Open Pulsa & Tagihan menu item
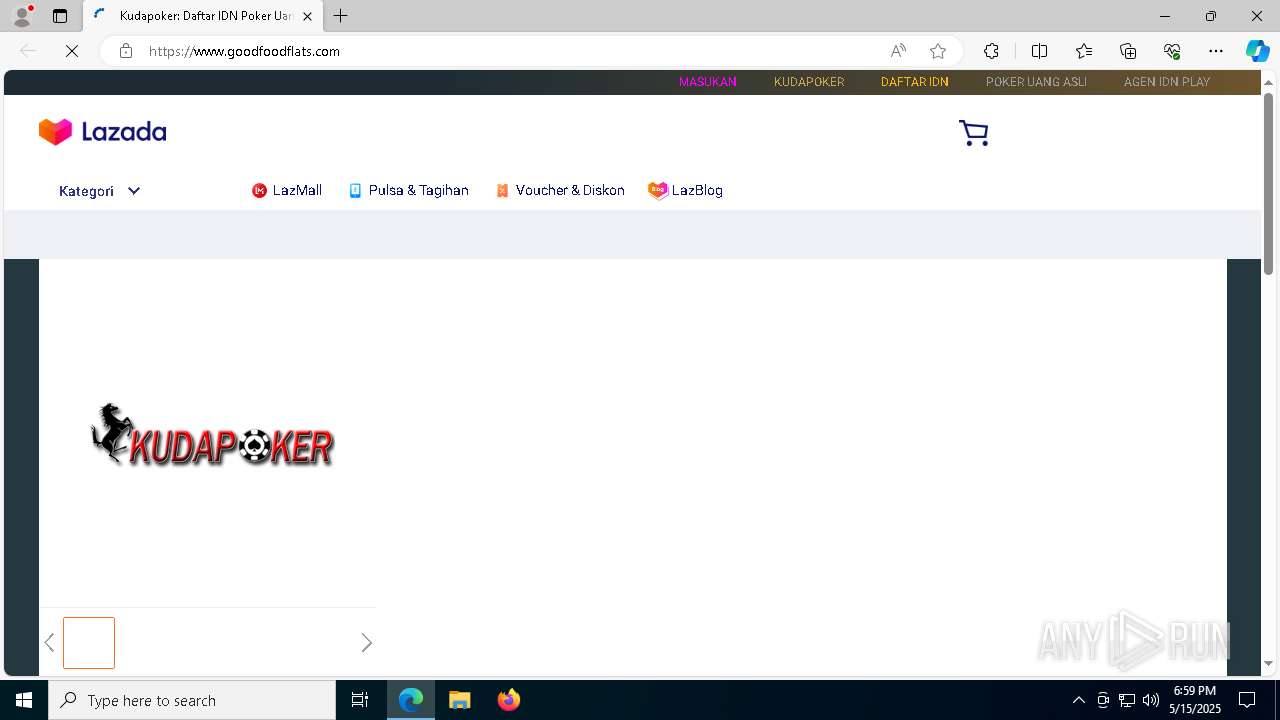1280x720 pixels. (408, 190)
